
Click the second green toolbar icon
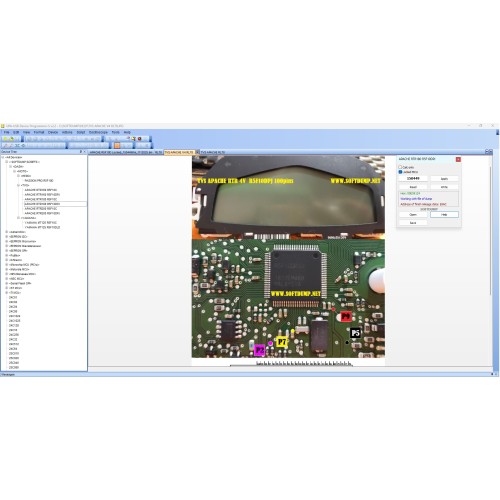point(12,139)
